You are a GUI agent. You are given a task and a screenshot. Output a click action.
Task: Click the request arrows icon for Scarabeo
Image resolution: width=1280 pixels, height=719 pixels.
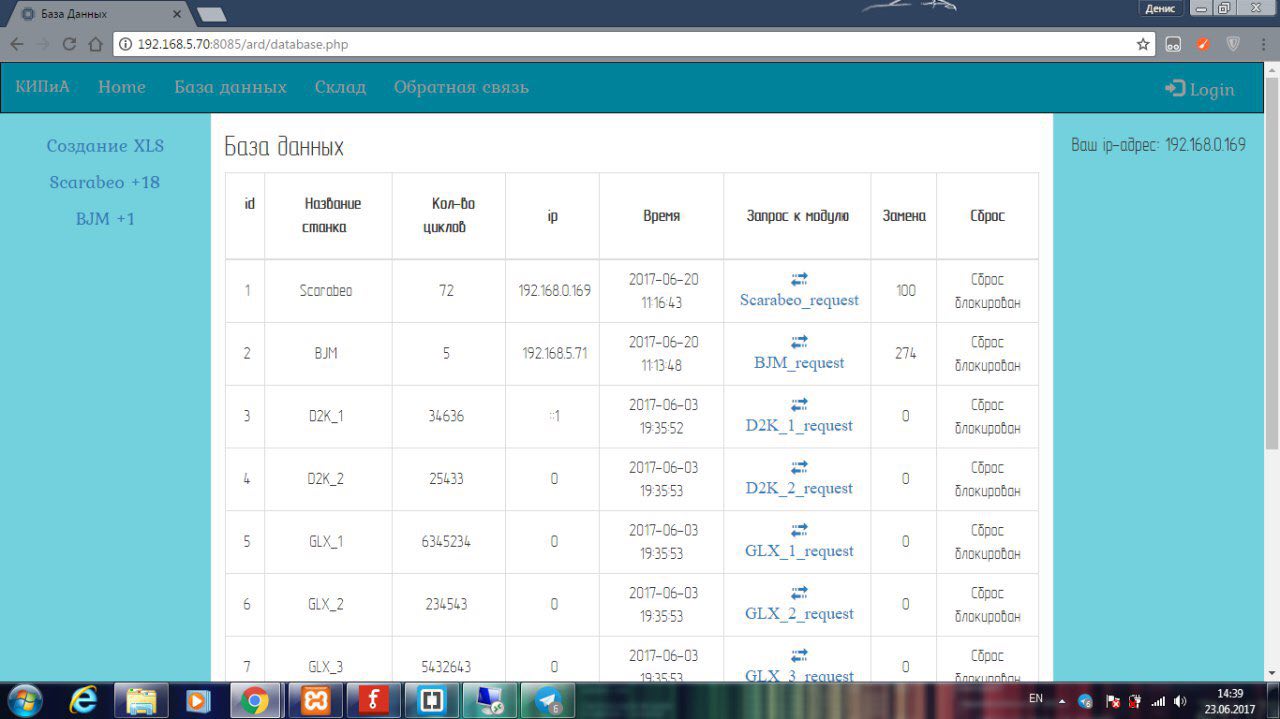[799, 279]
